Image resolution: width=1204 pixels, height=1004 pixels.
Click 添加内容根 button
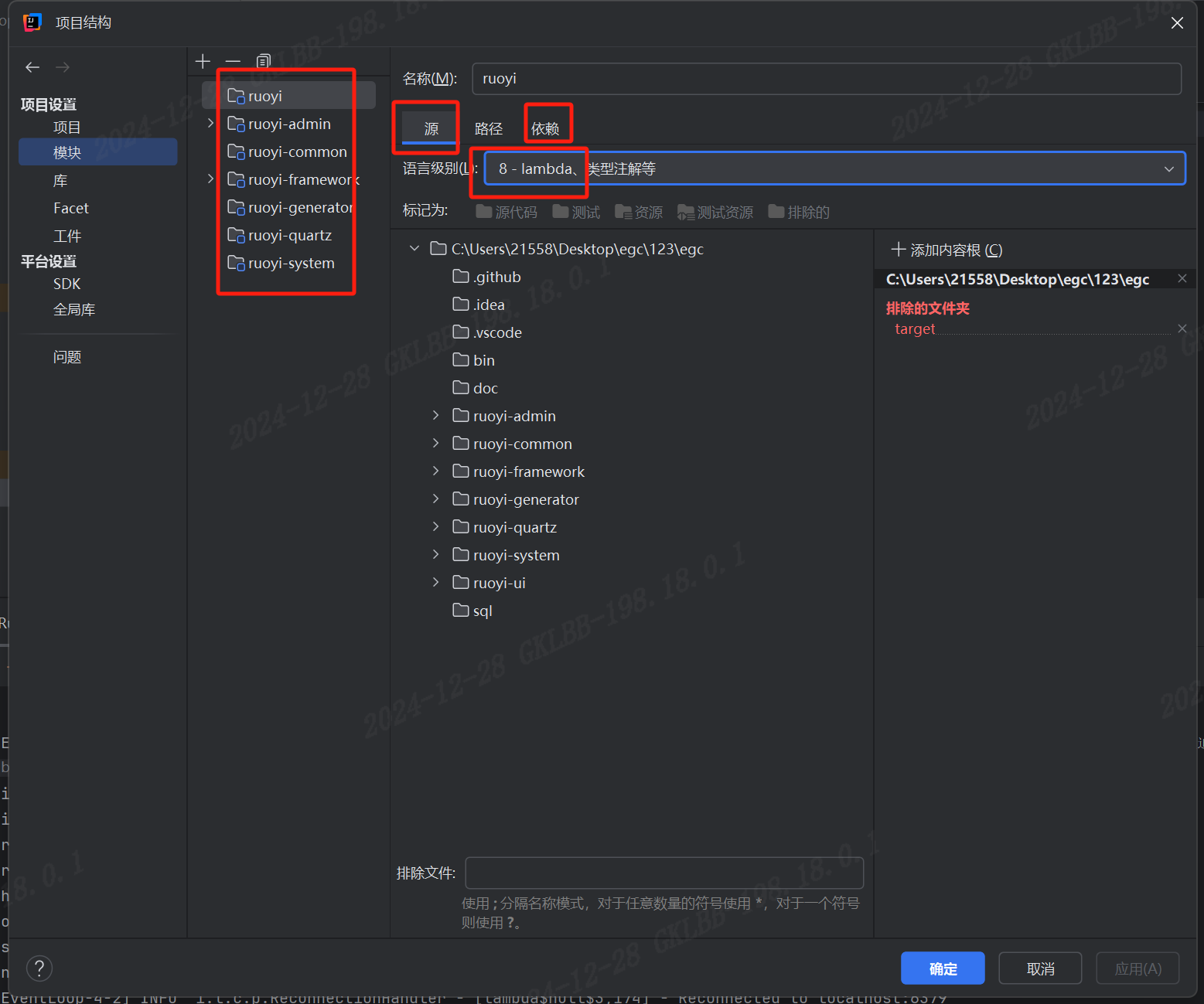[946, 250]
